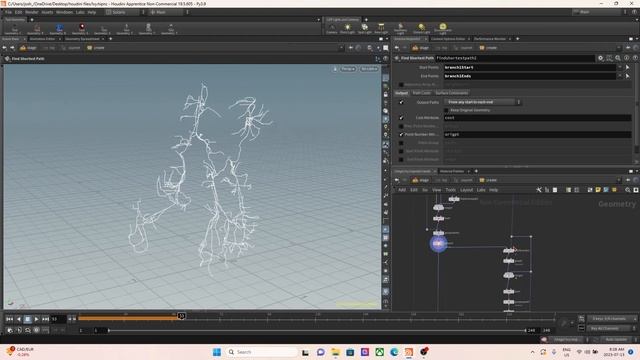This screenshot has width=640, height=360.
Task: Enable checkbox below Point Number Attribute
Action: pos(401,143)
